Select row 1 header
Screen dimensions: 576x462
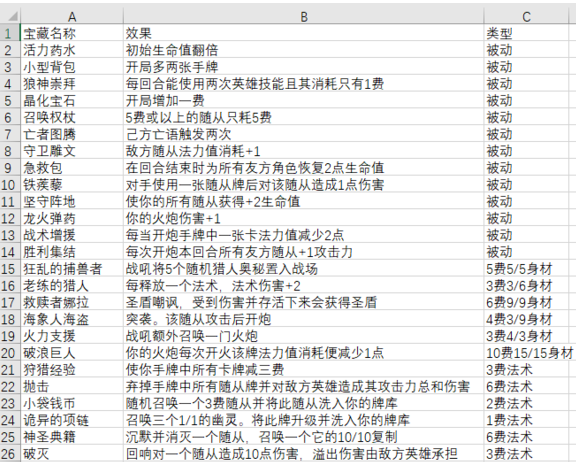click(10, 33)
